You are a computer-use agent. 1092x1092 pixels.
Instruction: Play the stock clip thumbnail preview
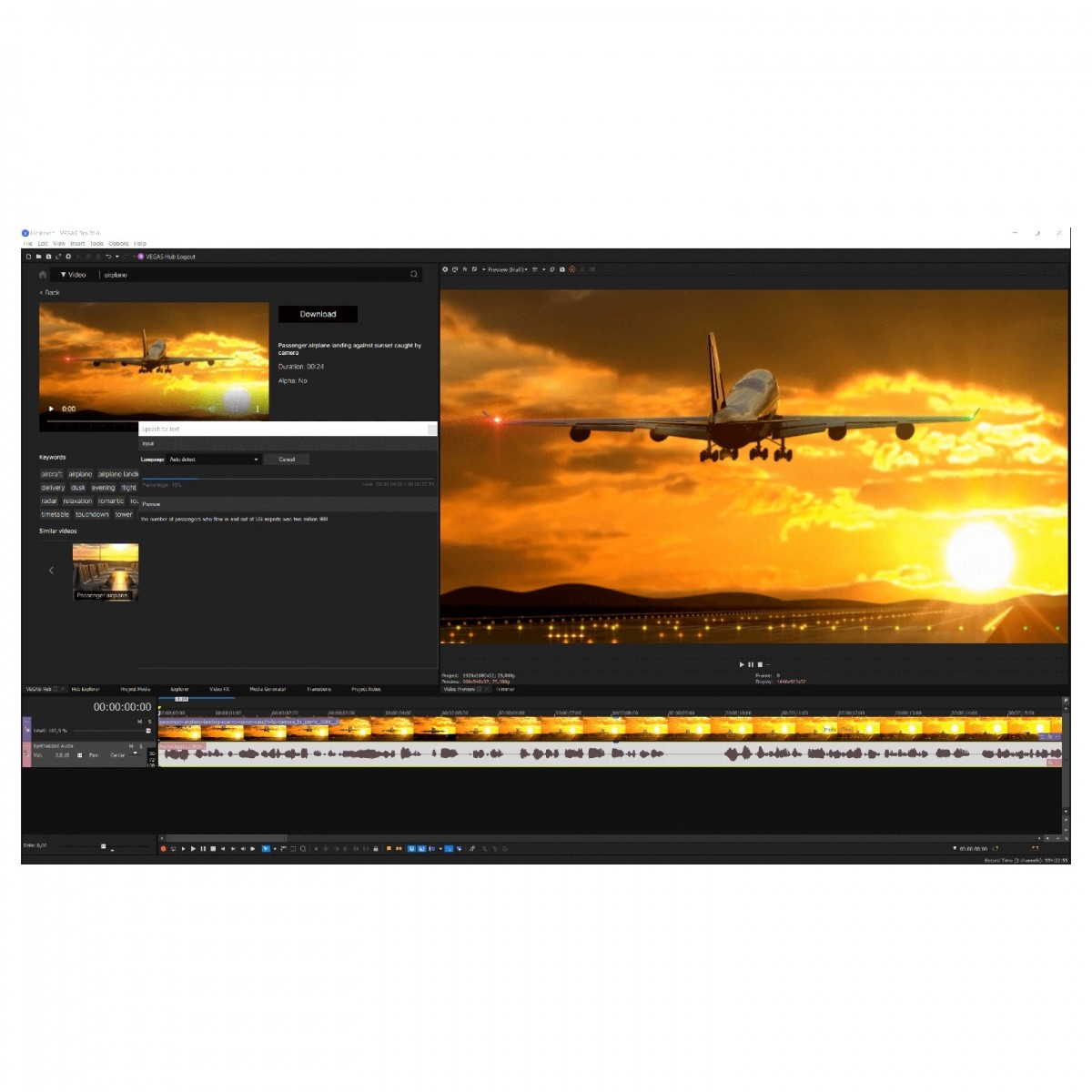click(51, 409)
